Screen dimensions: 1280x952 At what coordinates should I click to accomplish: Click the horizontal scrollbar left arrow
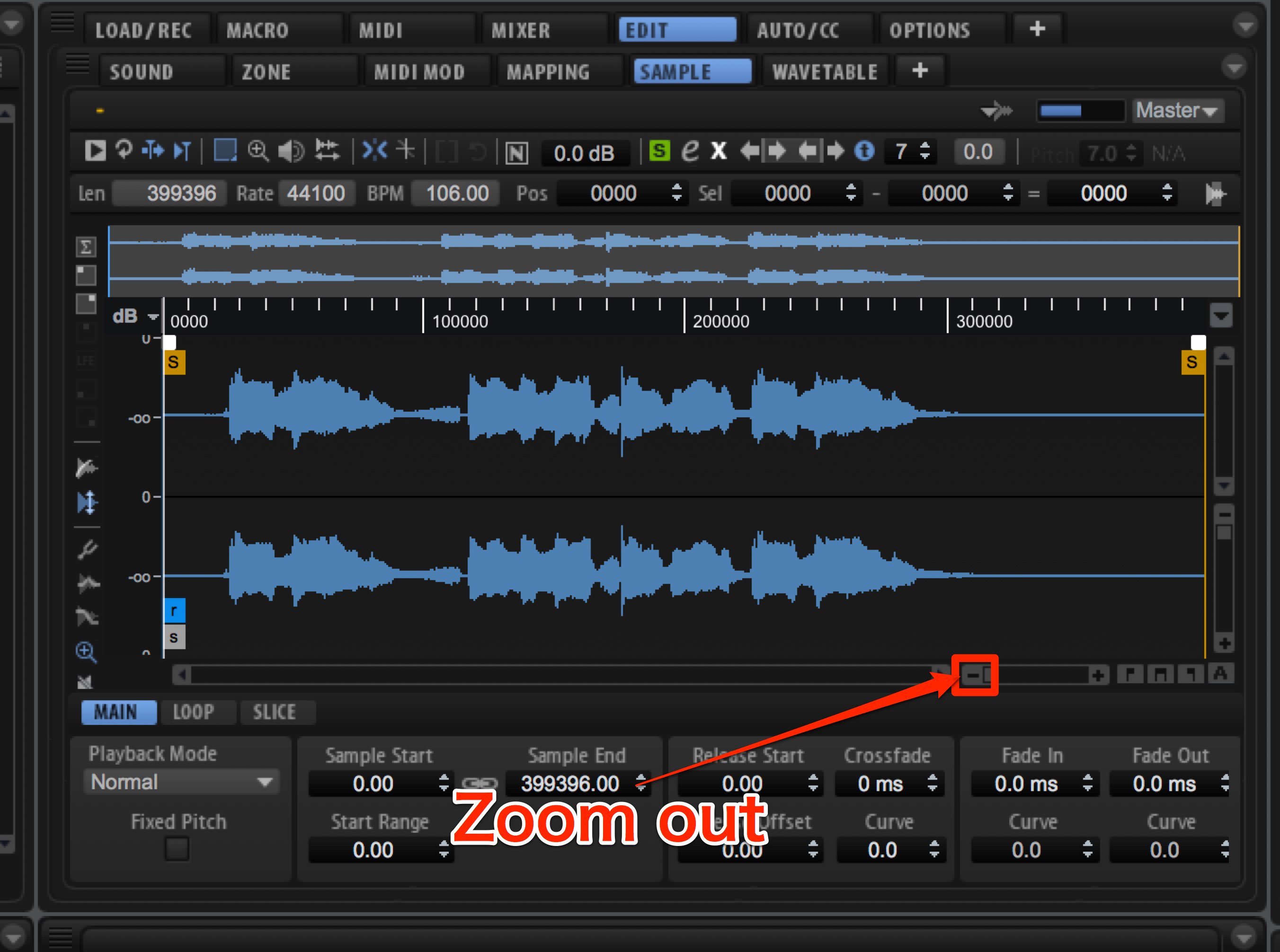pyautogui.click(x=182, y=675)
